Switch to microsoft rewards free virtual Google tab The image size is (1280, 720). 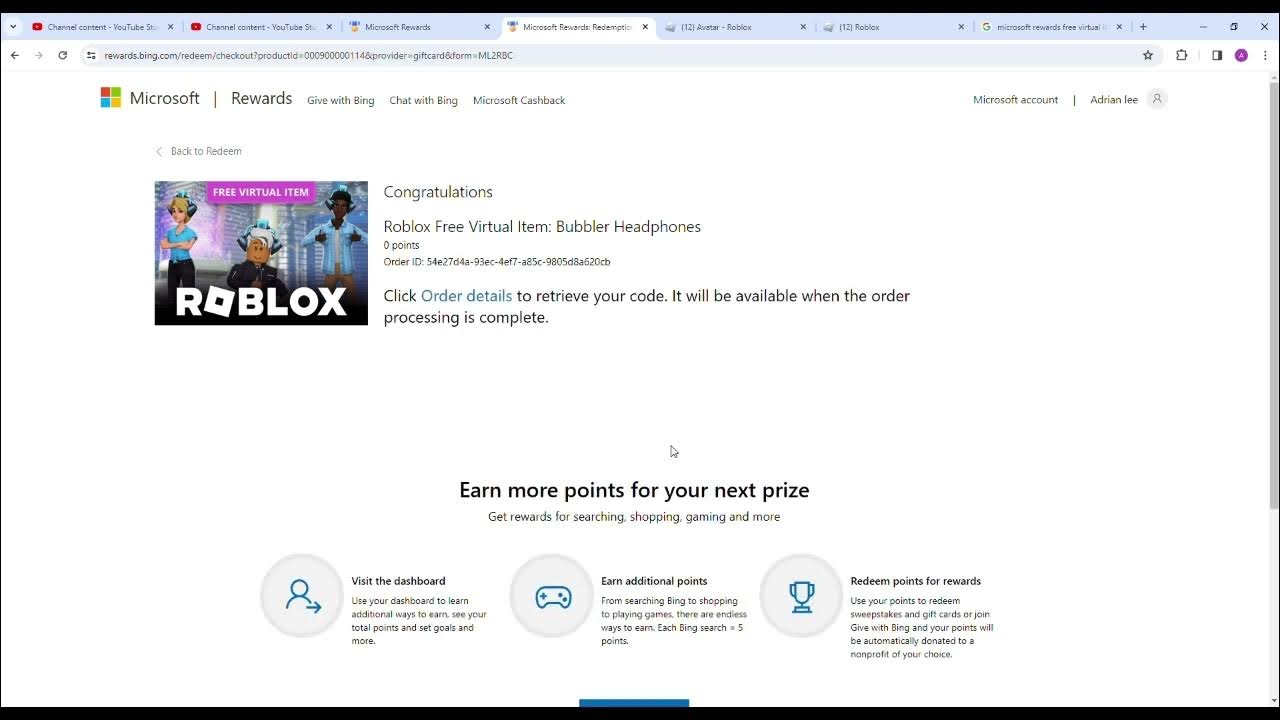point(1050,27)
